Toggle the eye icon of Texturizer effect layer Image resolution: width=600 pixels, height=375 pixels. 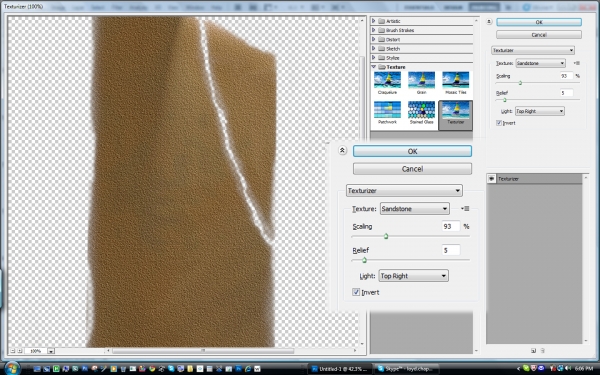pos(491,179)
